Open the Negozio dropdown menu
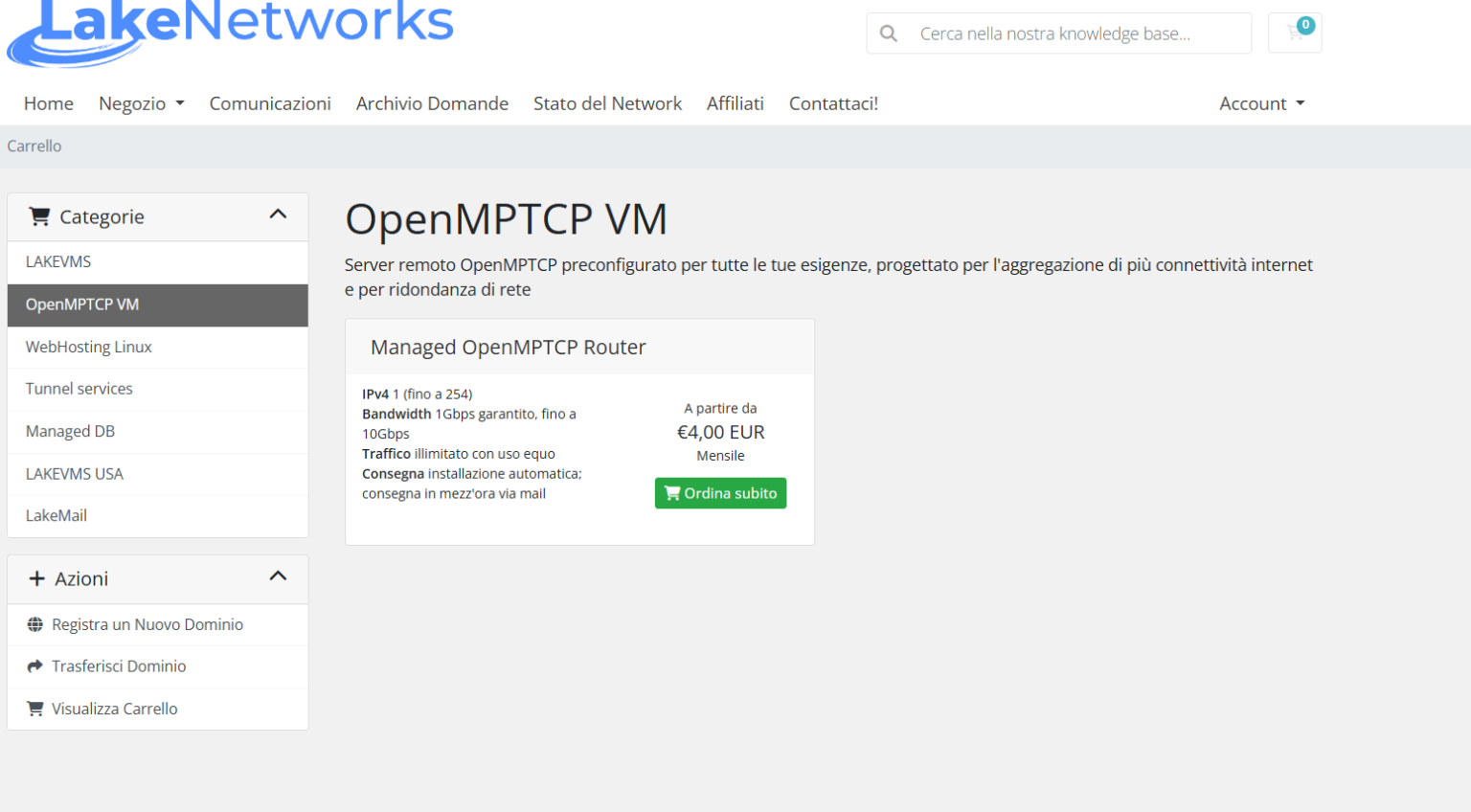Viewport: 1471px width, 812px height. tap(142, 103)
